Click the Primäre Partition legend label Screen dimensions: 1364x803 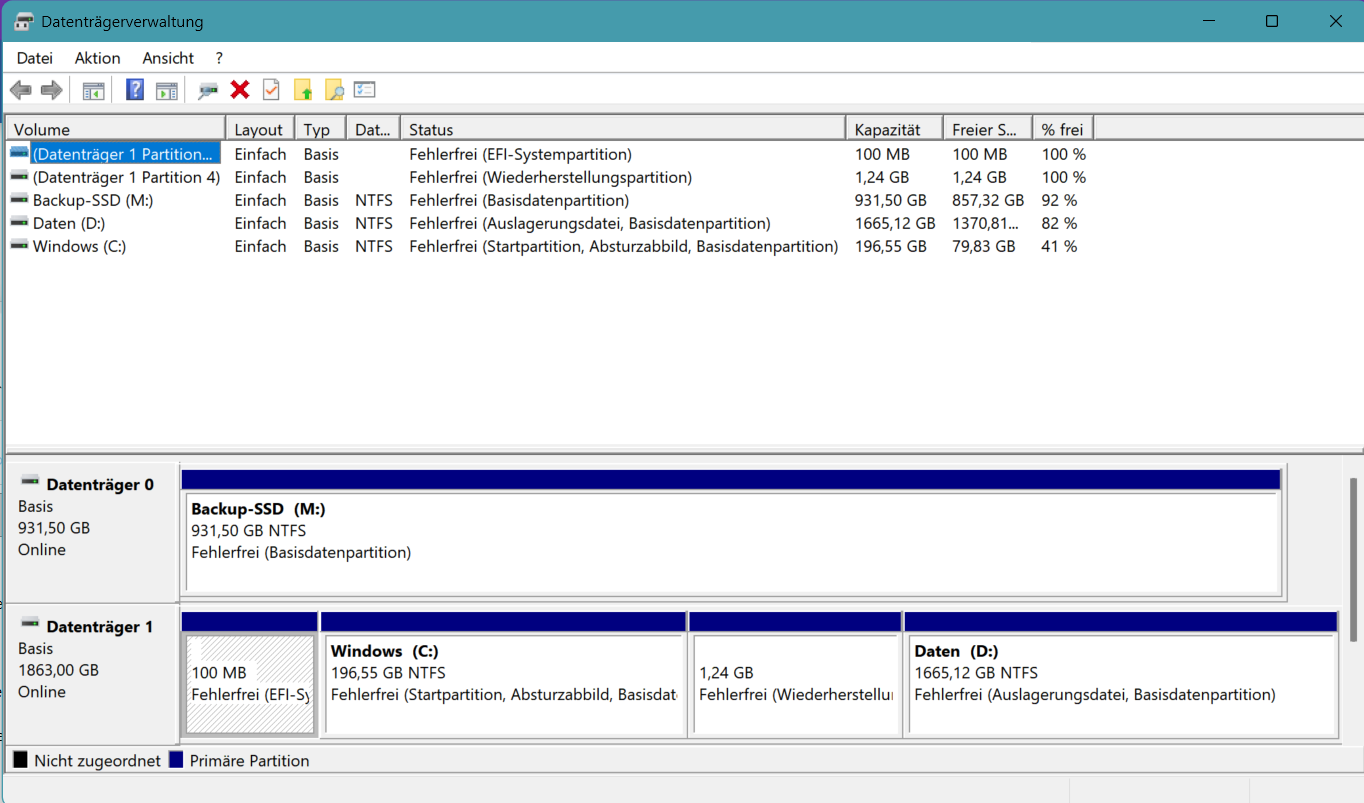(x=249, y=760)
